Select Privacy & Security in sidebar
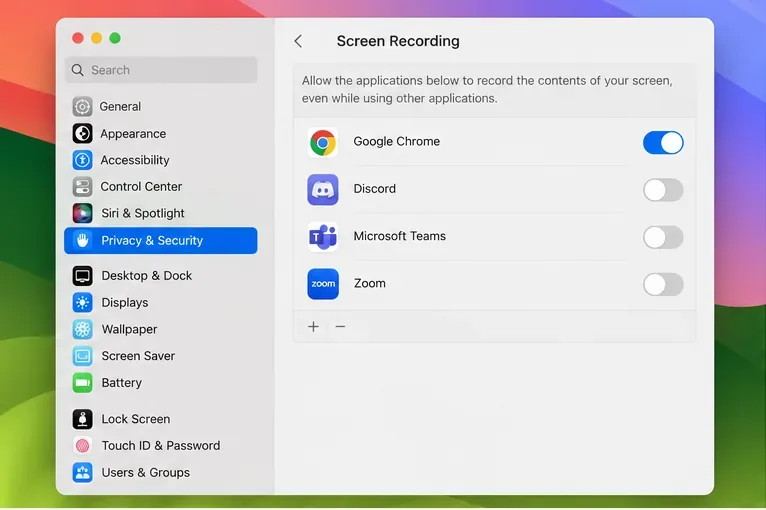Viewport: 766px width, 510px height. (161, 240)
